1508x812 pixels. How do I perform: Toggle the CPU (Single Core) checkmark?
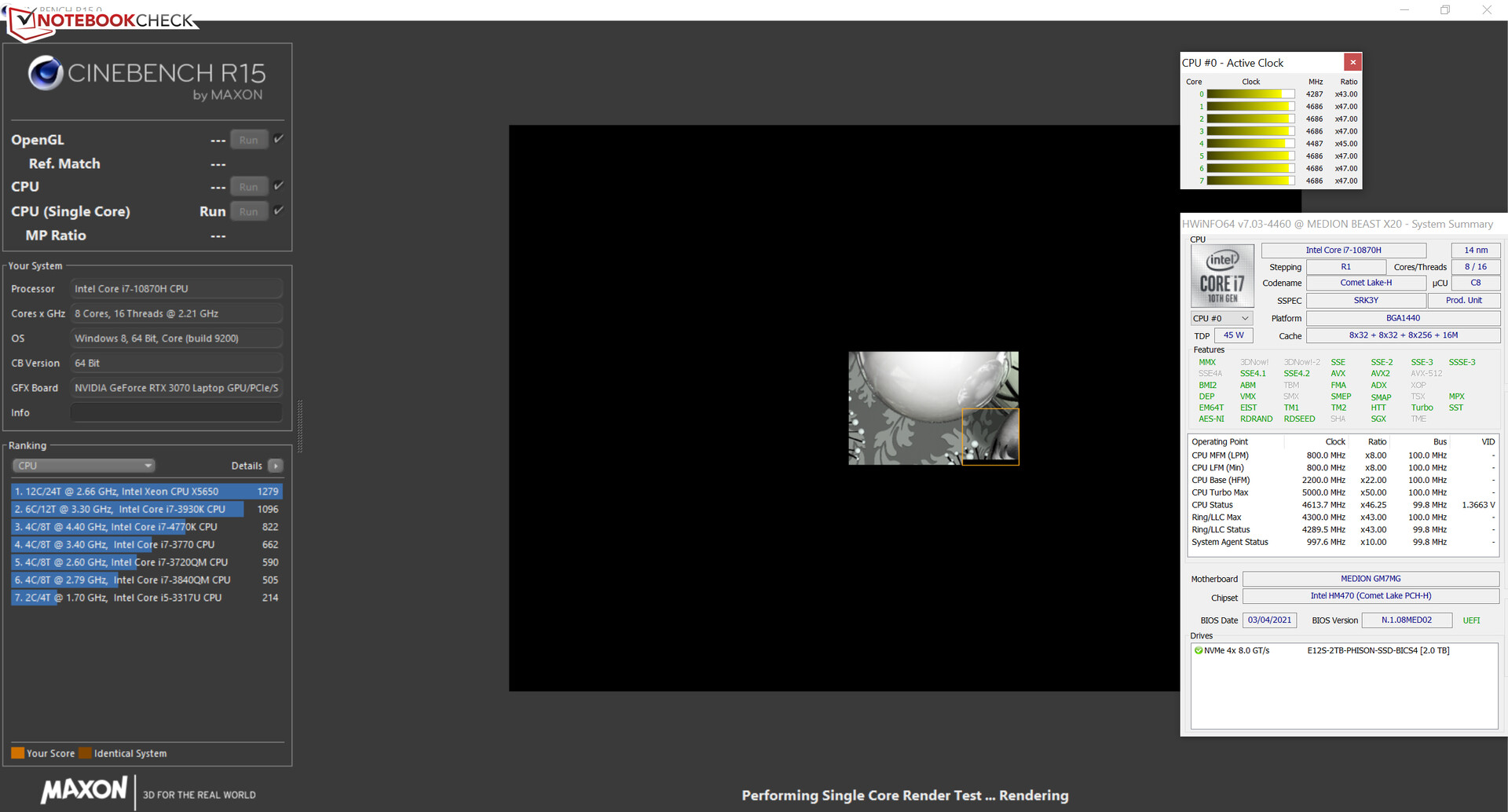point(279,210)
